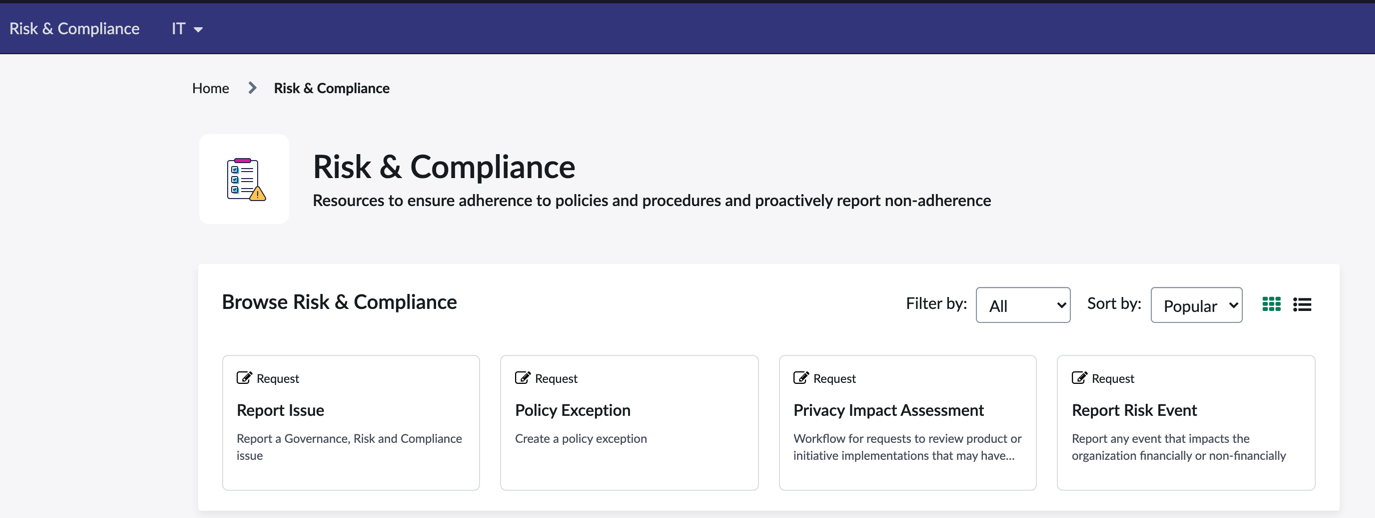Go to Home breadcrumb link
The image size is (1375, 518).
coord(211,88)
